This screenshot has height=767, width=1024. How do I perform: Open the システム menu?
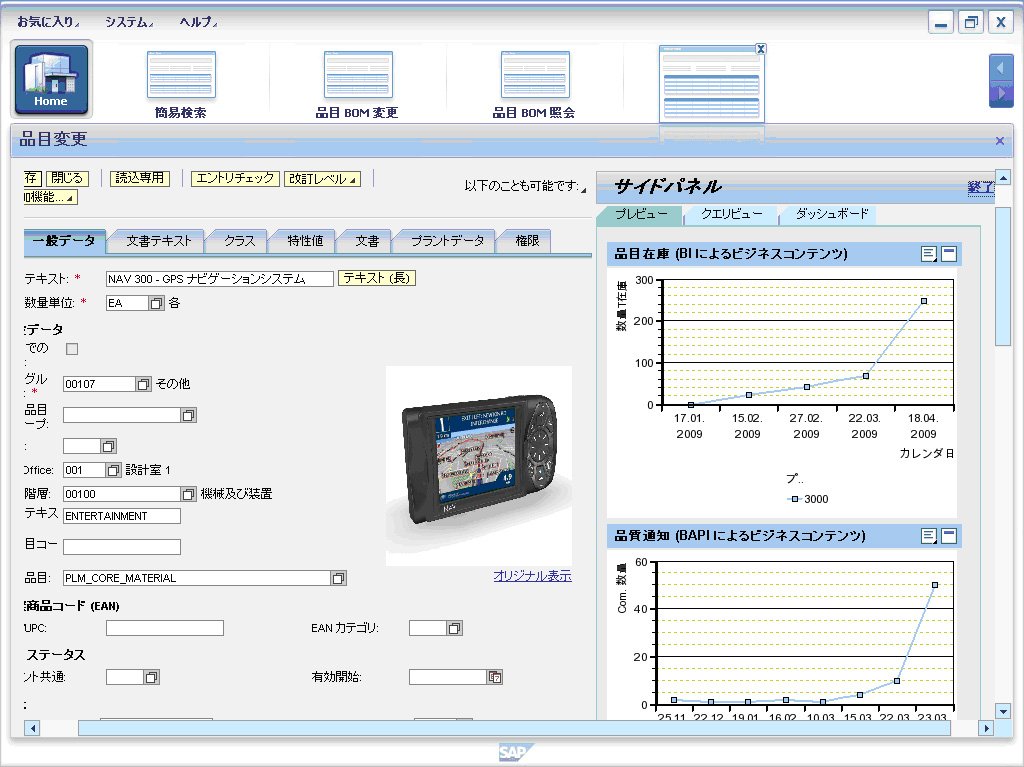129,22
